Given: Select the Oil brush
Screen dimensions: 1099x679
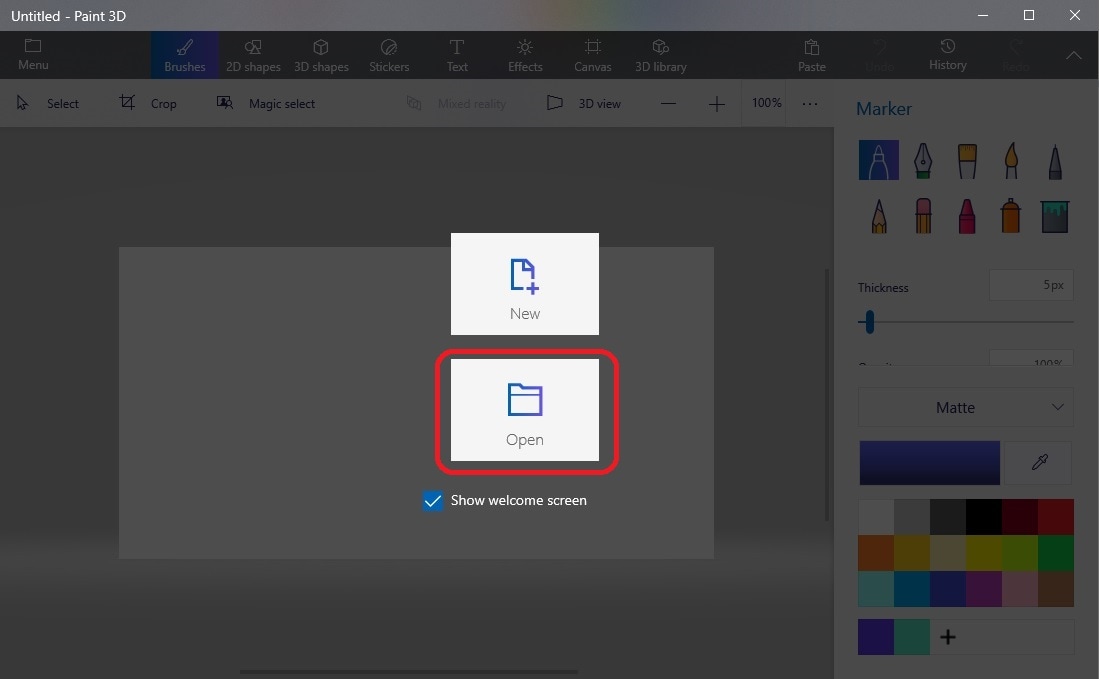Looking at the screenshot, I should click(967, 160).
